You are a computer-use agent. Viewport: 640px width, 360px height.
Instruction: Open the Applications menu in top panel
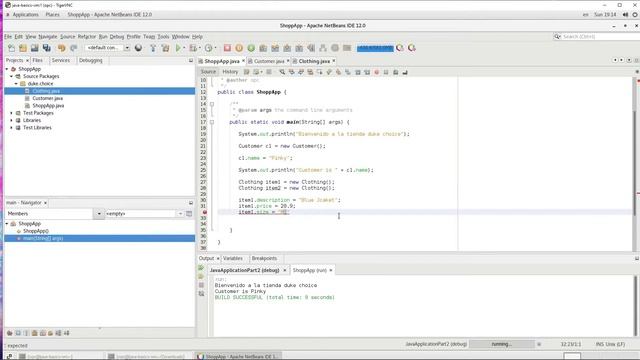coord(25,15)
